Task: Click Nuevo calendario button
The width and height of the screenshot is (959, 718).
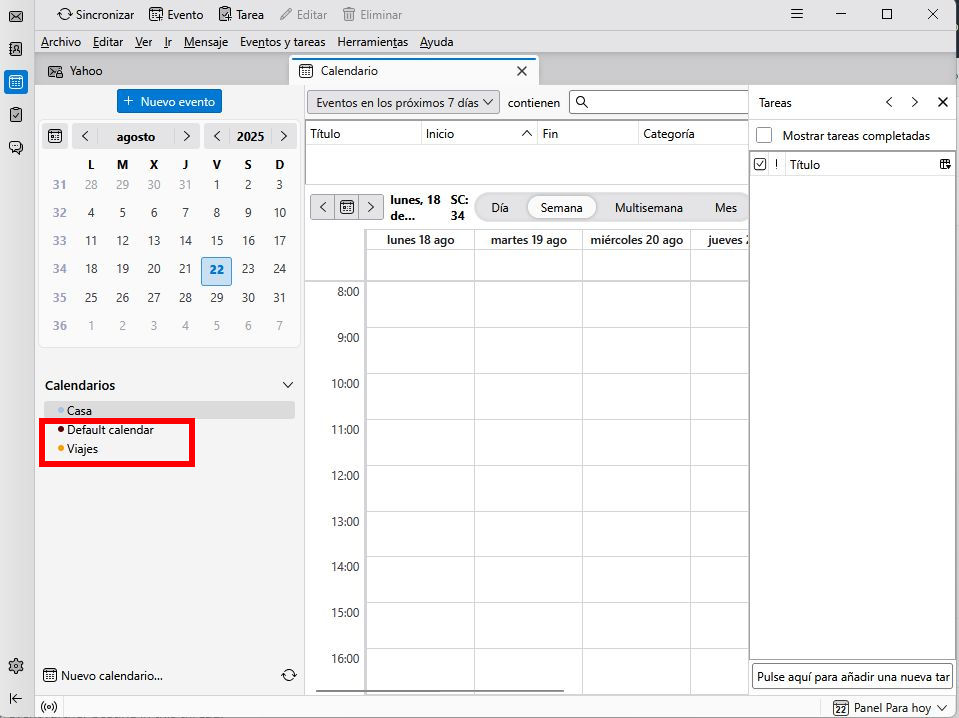Action: pyautogui.click(x=103, y=676)
